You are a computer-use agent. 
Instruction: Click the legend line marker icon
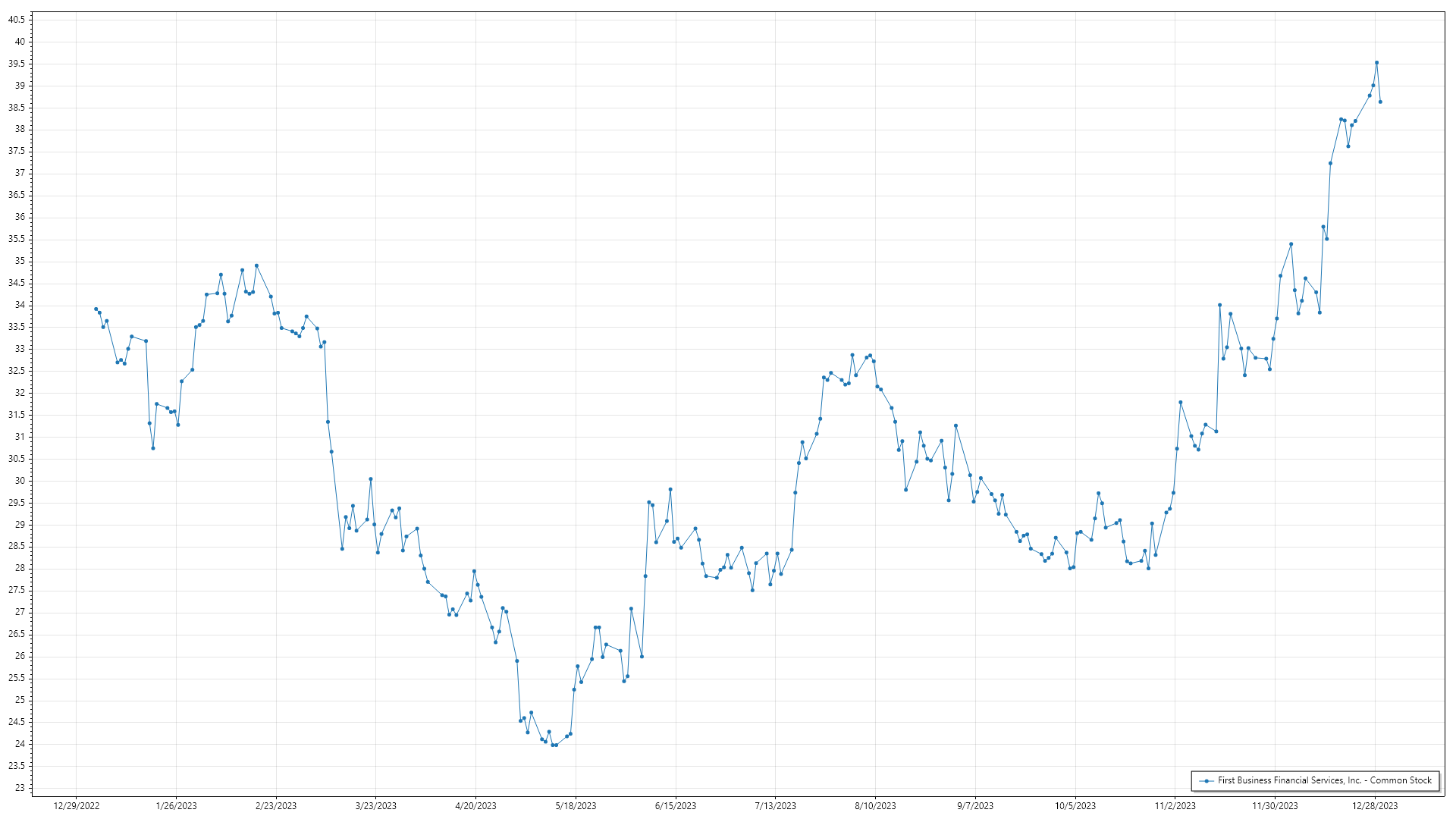(x=1206, y=780)
